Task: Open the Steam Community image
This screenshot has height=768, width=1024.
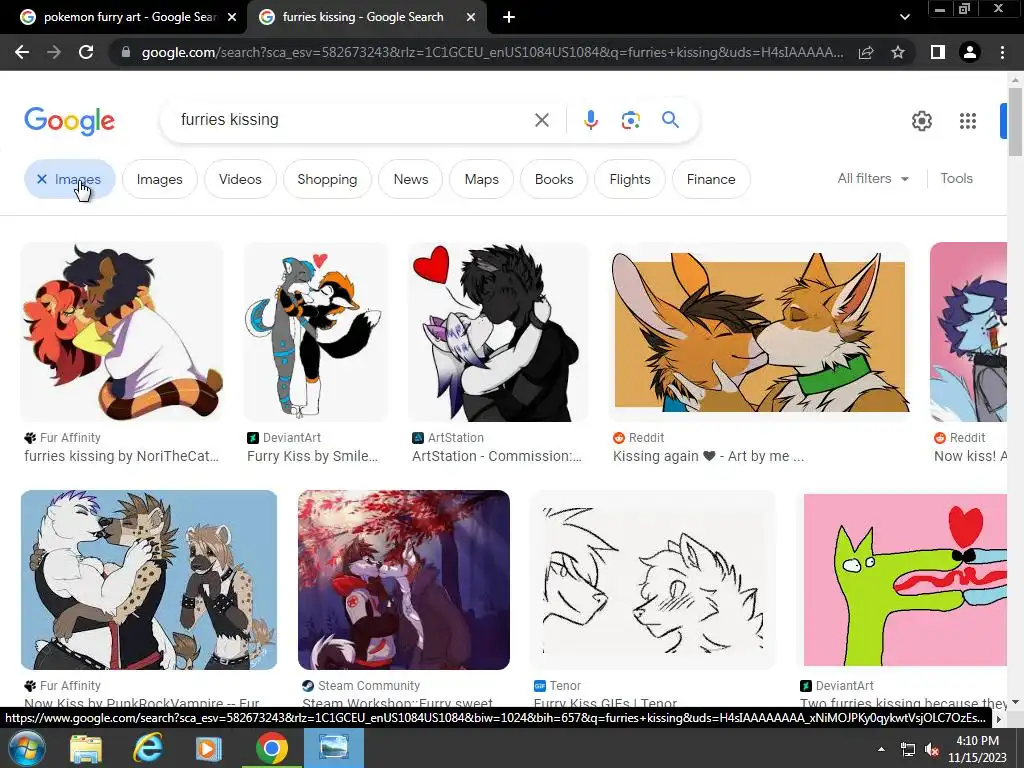Action: pyautogui.click(x=404, y=580)
